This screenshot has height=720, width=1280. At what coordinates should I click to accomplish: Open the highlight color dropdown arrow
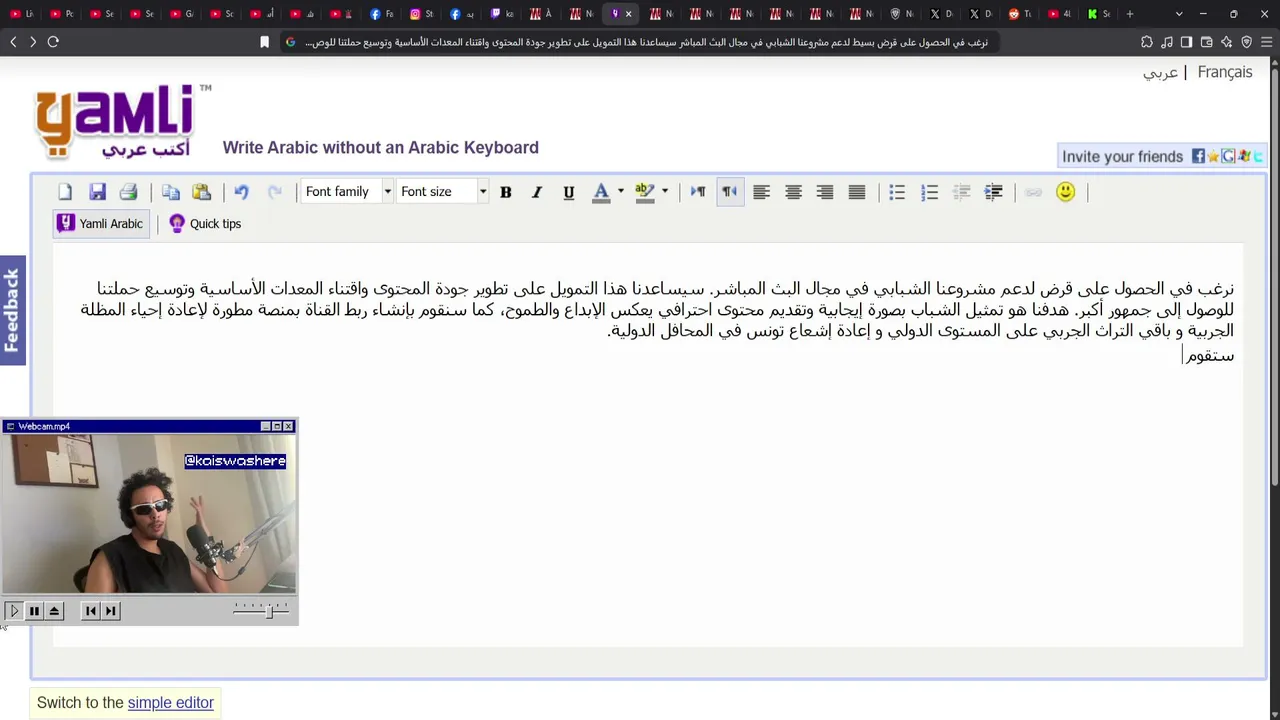tap(665, 192)
